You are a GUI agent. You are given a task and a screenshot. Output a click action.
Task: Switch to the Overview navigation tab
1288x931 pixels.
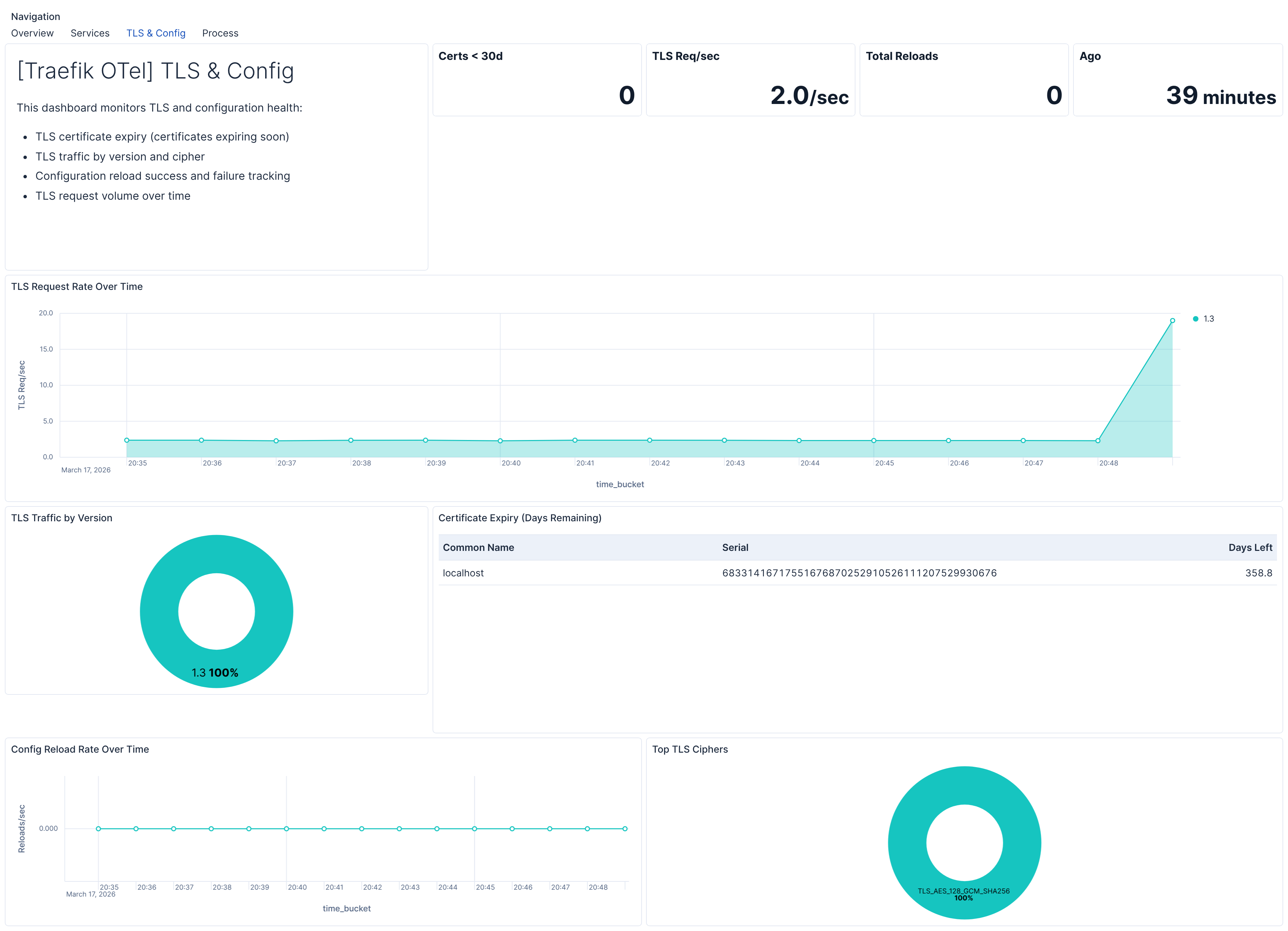click(32, 33)
